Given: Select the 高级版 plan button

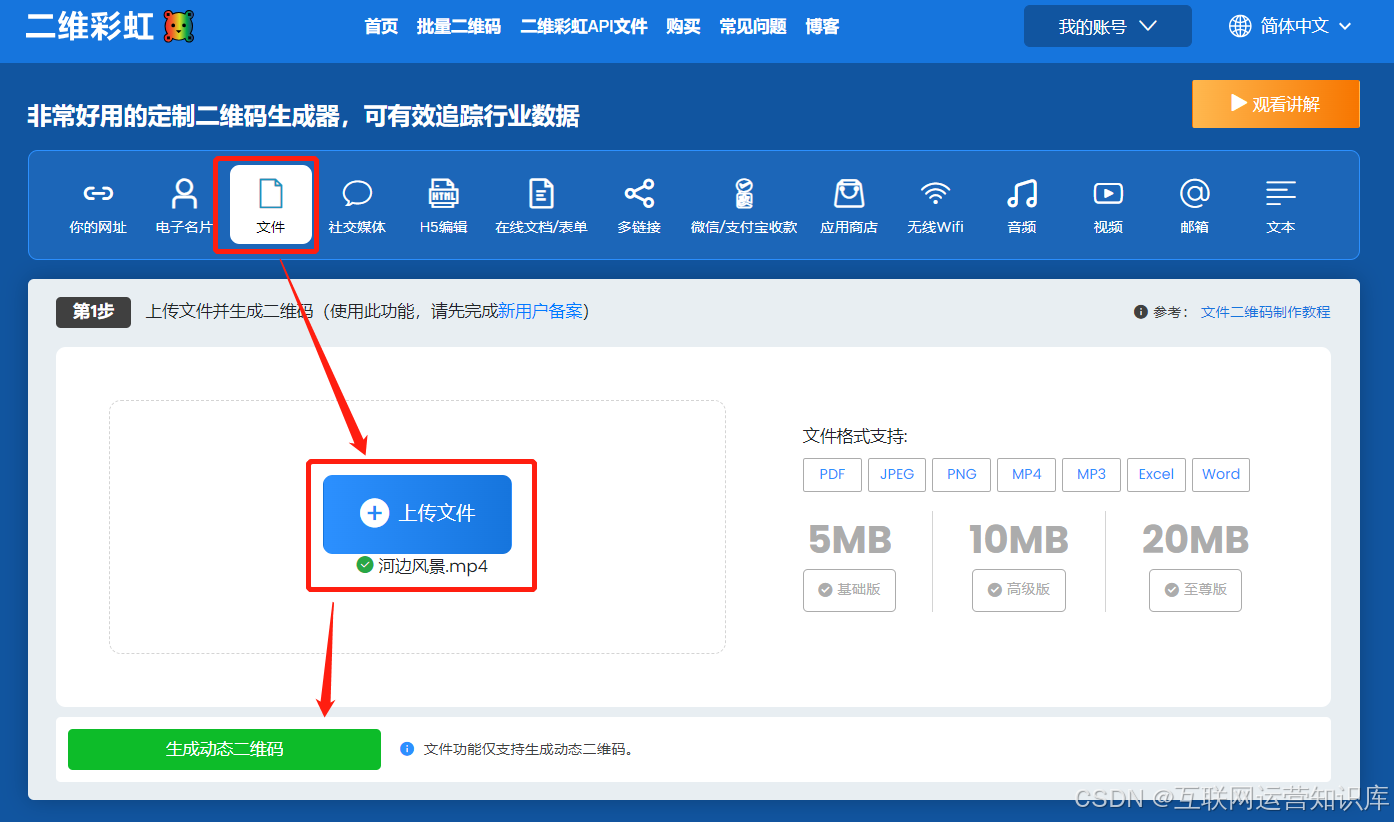Looking at the screenshot, I should (x=1019, y=590).
